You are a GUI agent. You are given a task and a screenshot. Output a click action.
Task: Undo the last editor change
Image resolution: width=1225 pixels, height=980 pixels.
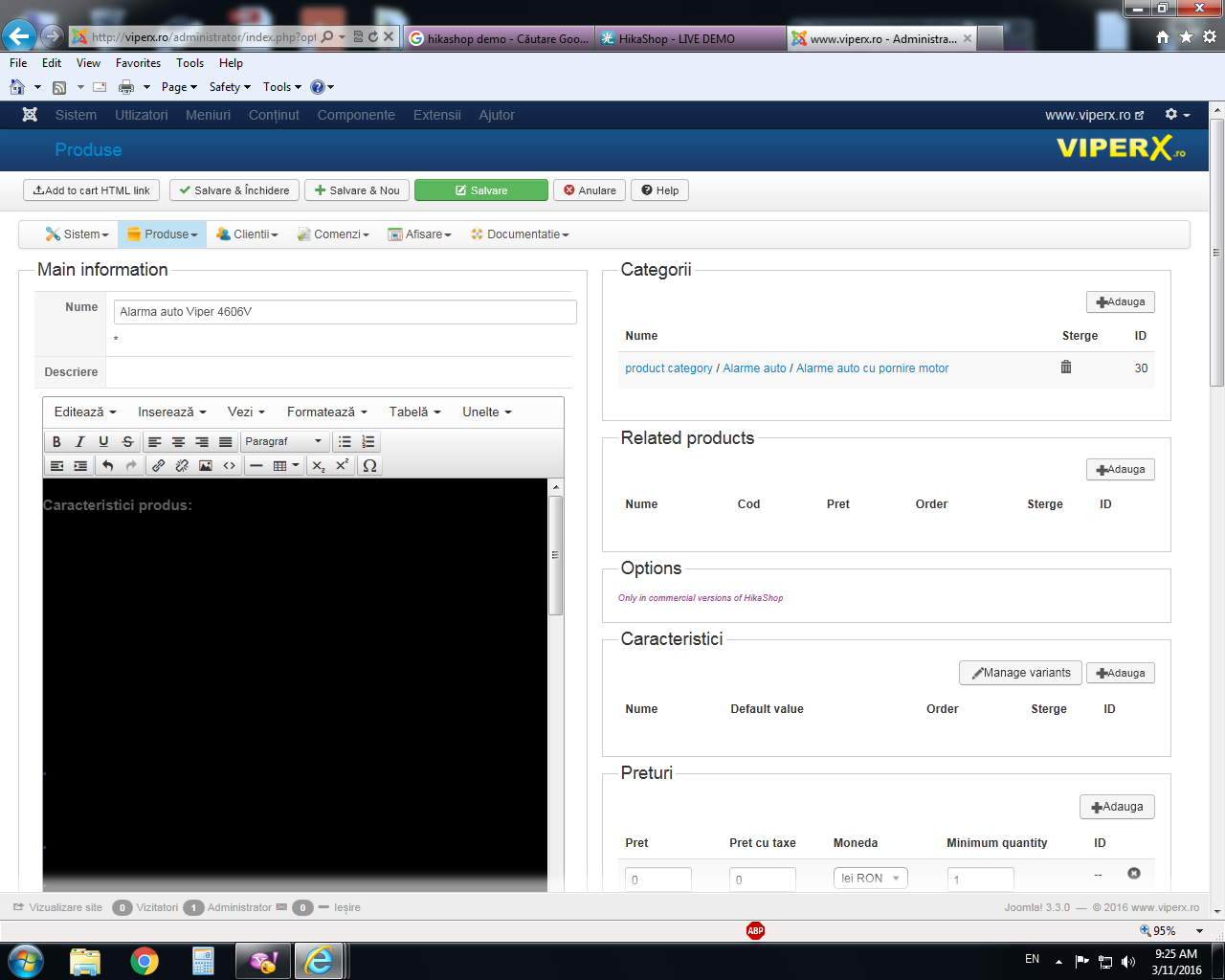coord(107,466)
